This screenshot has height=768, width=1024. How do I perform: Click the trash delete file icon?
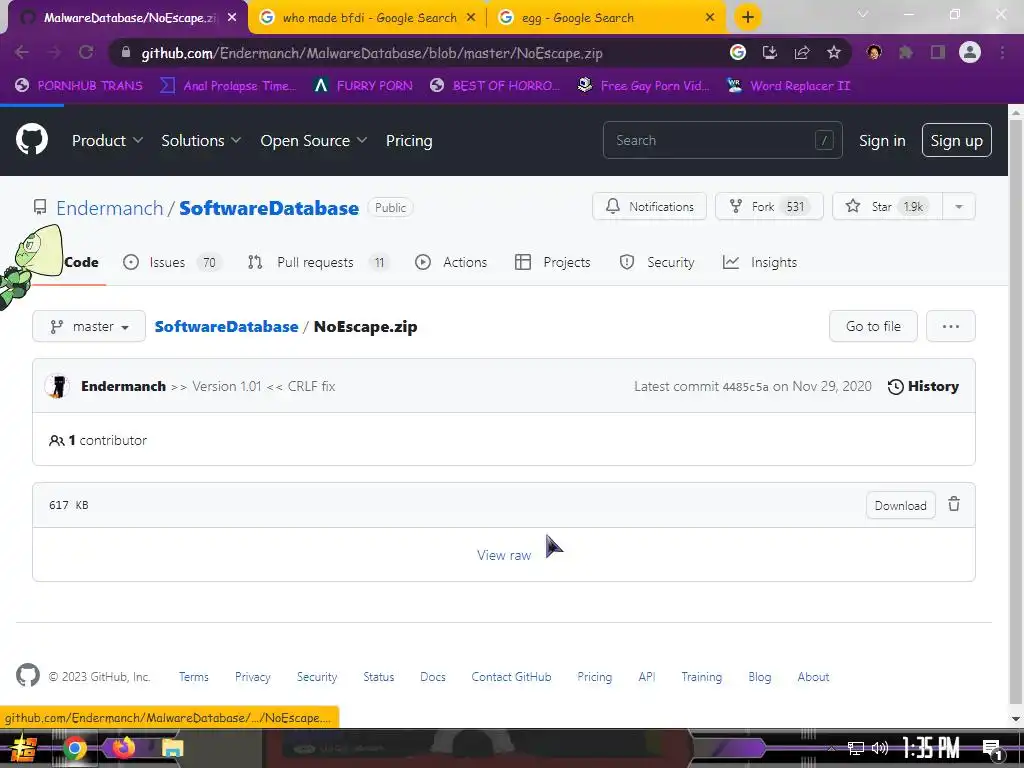point(954,504)
